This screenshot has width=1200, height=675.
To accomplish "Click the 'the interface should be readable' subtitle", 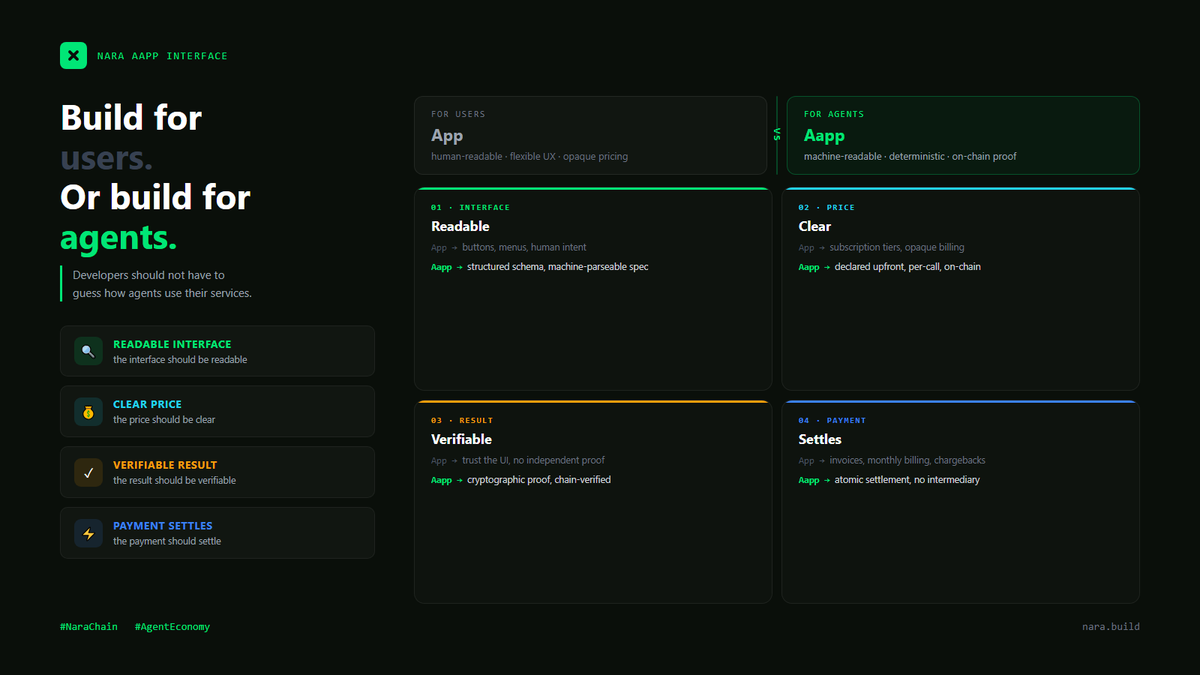I will 180,360.
